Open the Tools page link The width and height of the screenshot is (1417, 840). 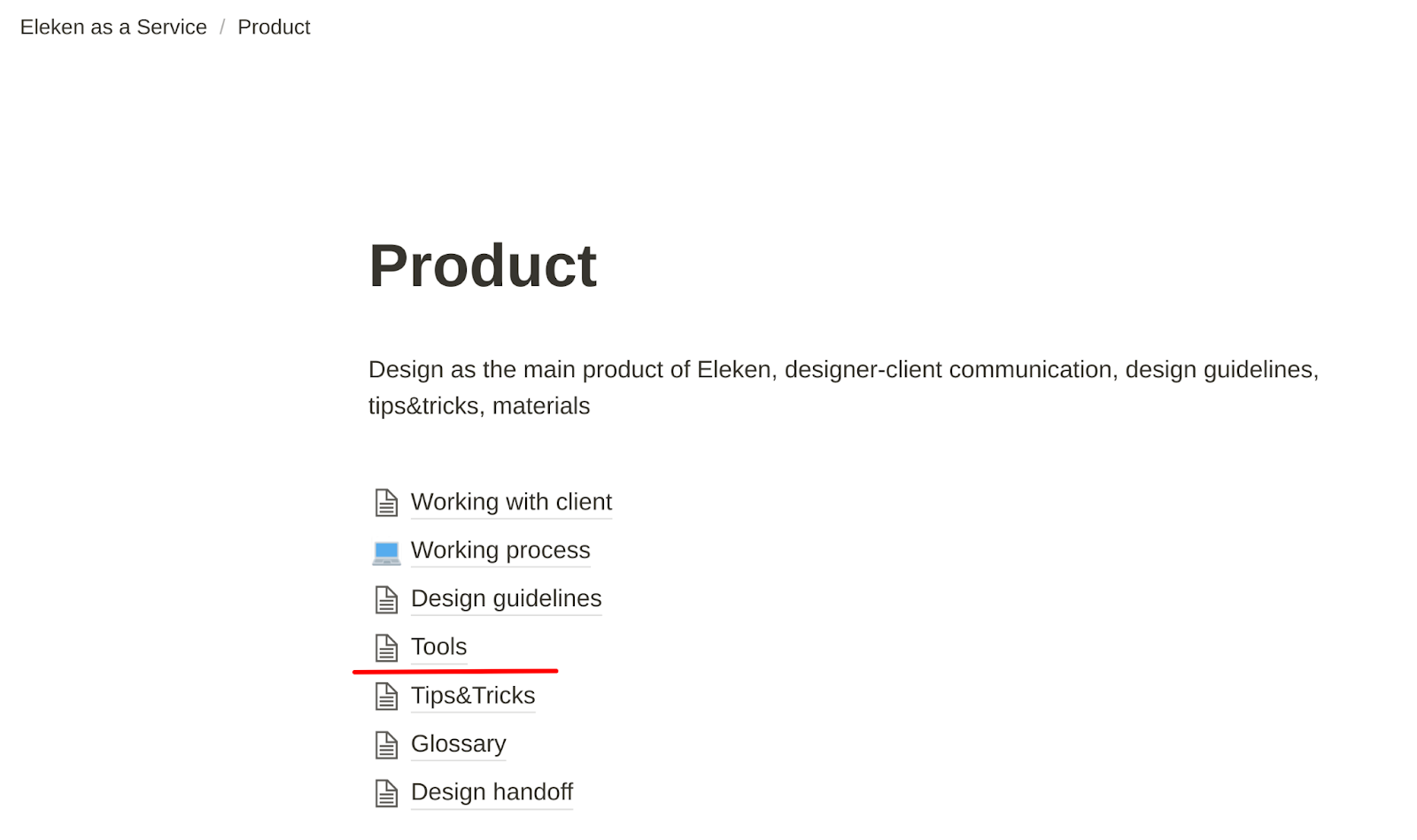pos(438,647)
